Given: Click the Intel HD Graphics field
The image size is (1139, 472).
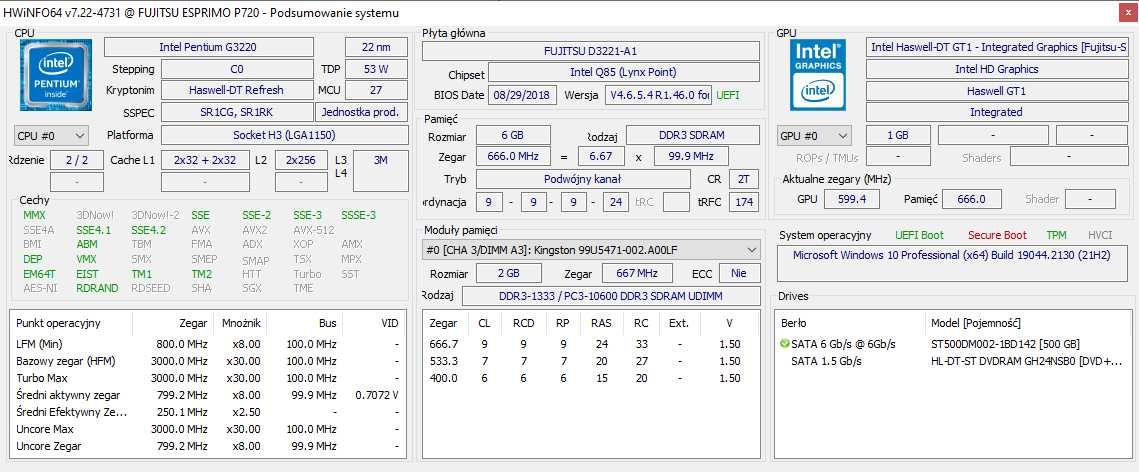Looking at the screenshot, I should 998,69.
